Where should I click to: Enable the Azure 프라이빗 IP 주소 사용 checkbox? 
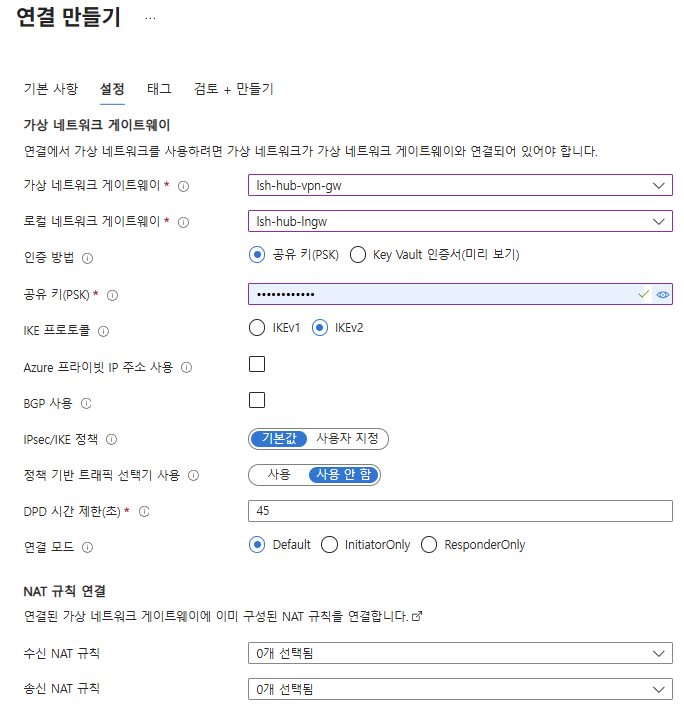[257, 364]
